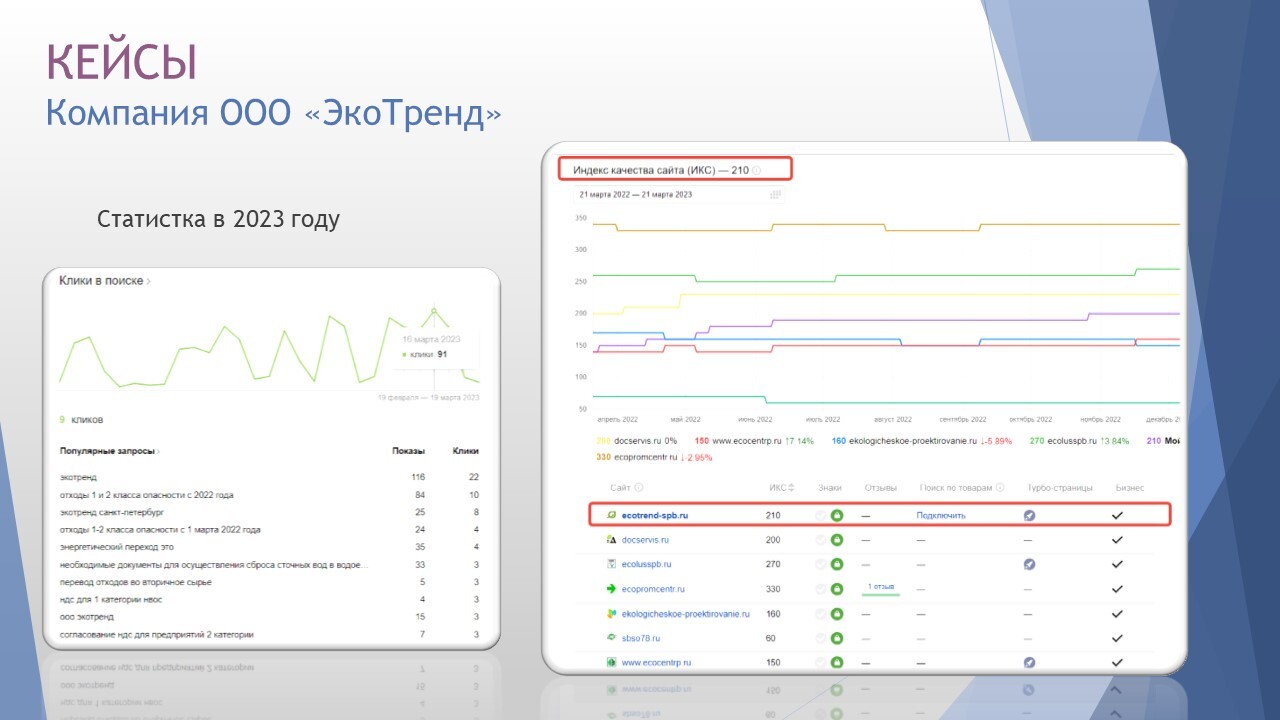Click the green arrow favicon of ecopromcentr.ru
This screenshot has width=1280, height=720.
click(x=611, y=589)
